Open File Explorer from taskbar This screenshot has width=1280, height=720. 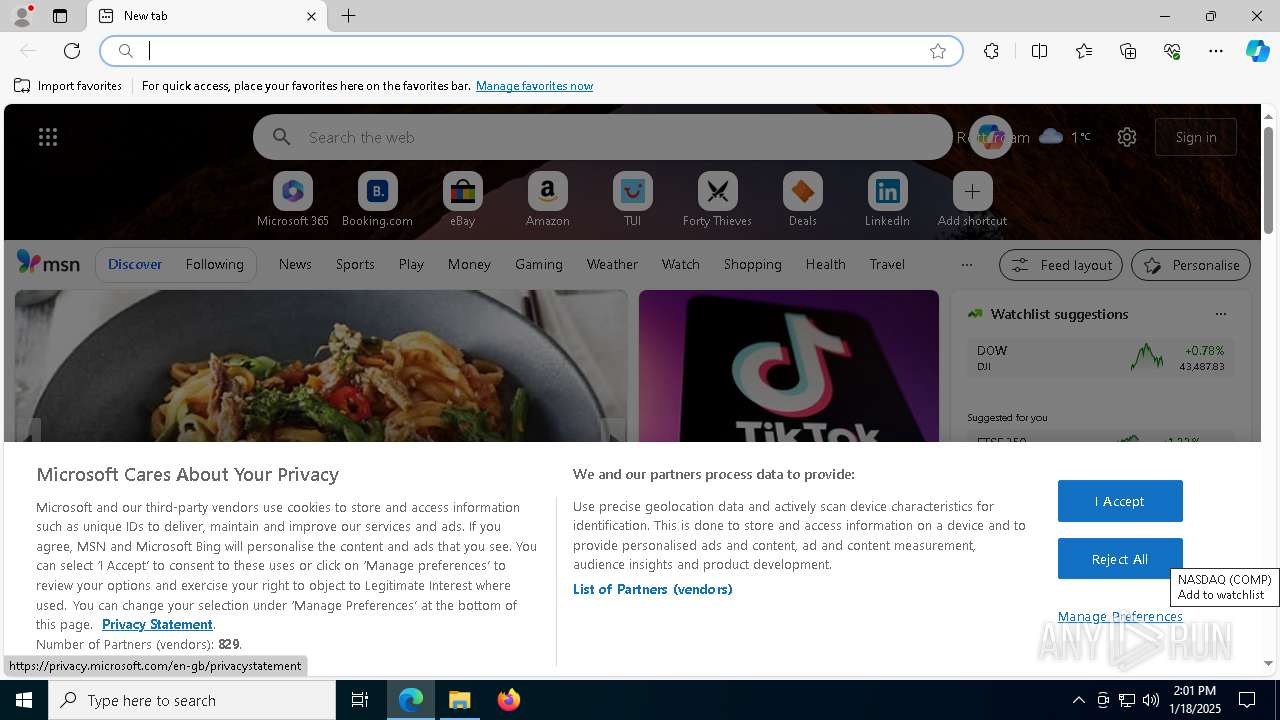(x=460, y=700)
